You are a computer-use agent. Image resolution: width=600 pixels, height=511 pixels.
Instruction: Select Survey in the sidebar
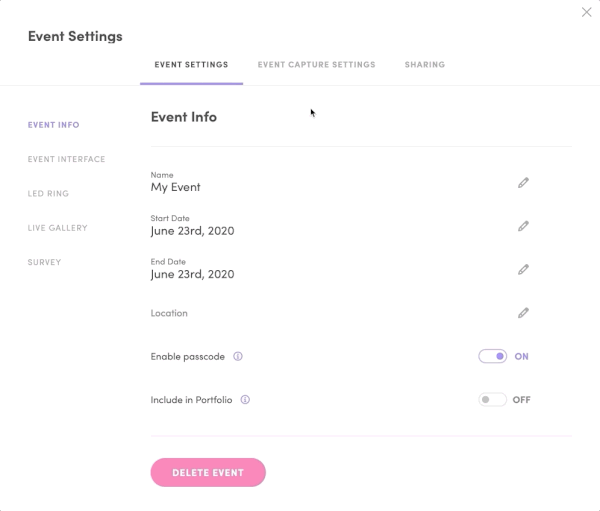[44, 263]
